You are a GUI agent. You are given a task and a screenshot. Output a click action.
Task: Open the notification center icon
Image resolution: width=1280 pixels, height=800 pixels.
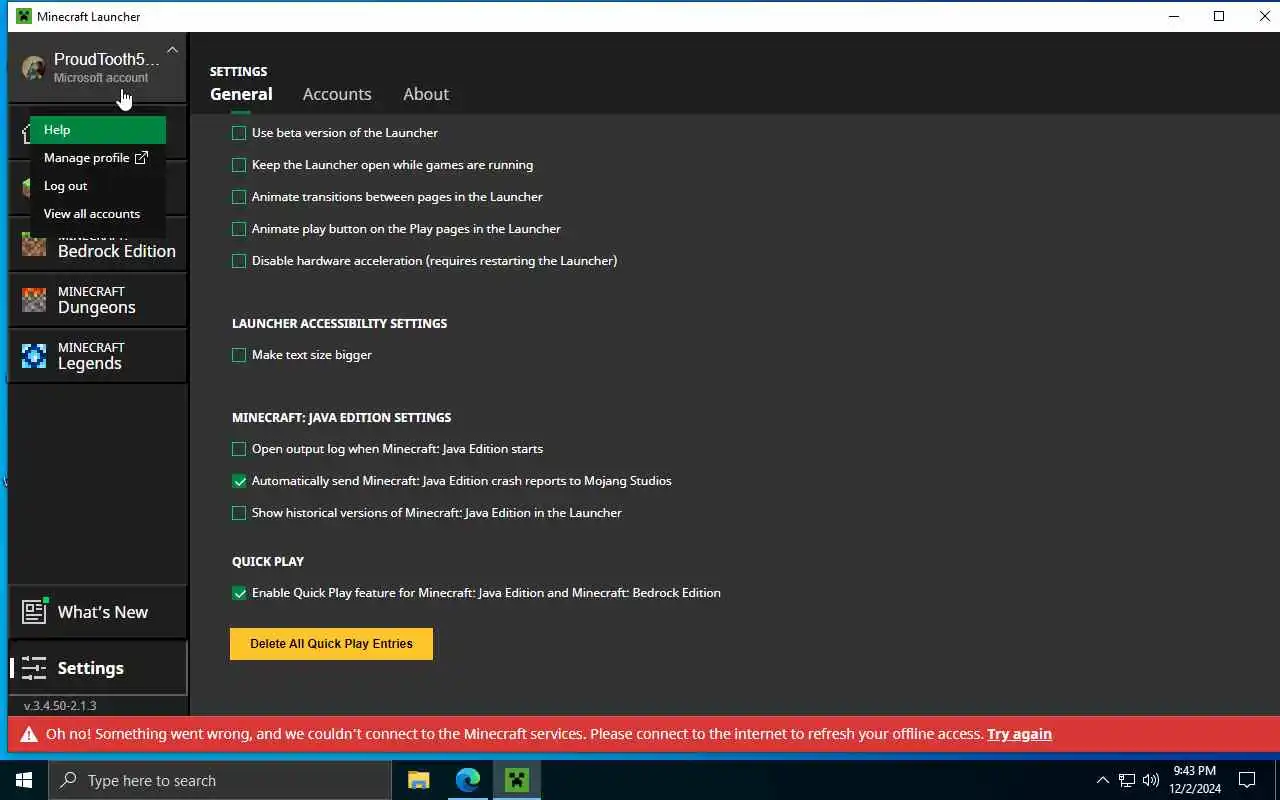[1247, 781]
